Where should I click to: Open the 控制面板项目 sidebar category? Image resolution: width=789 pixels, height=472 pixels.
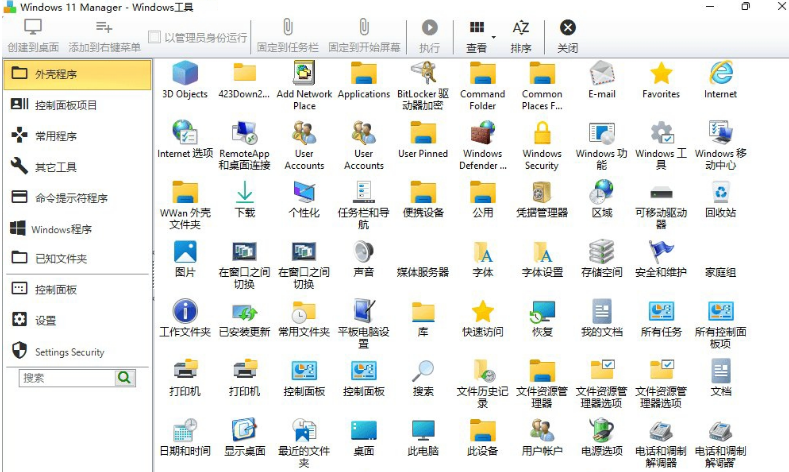tap(77, 105)
